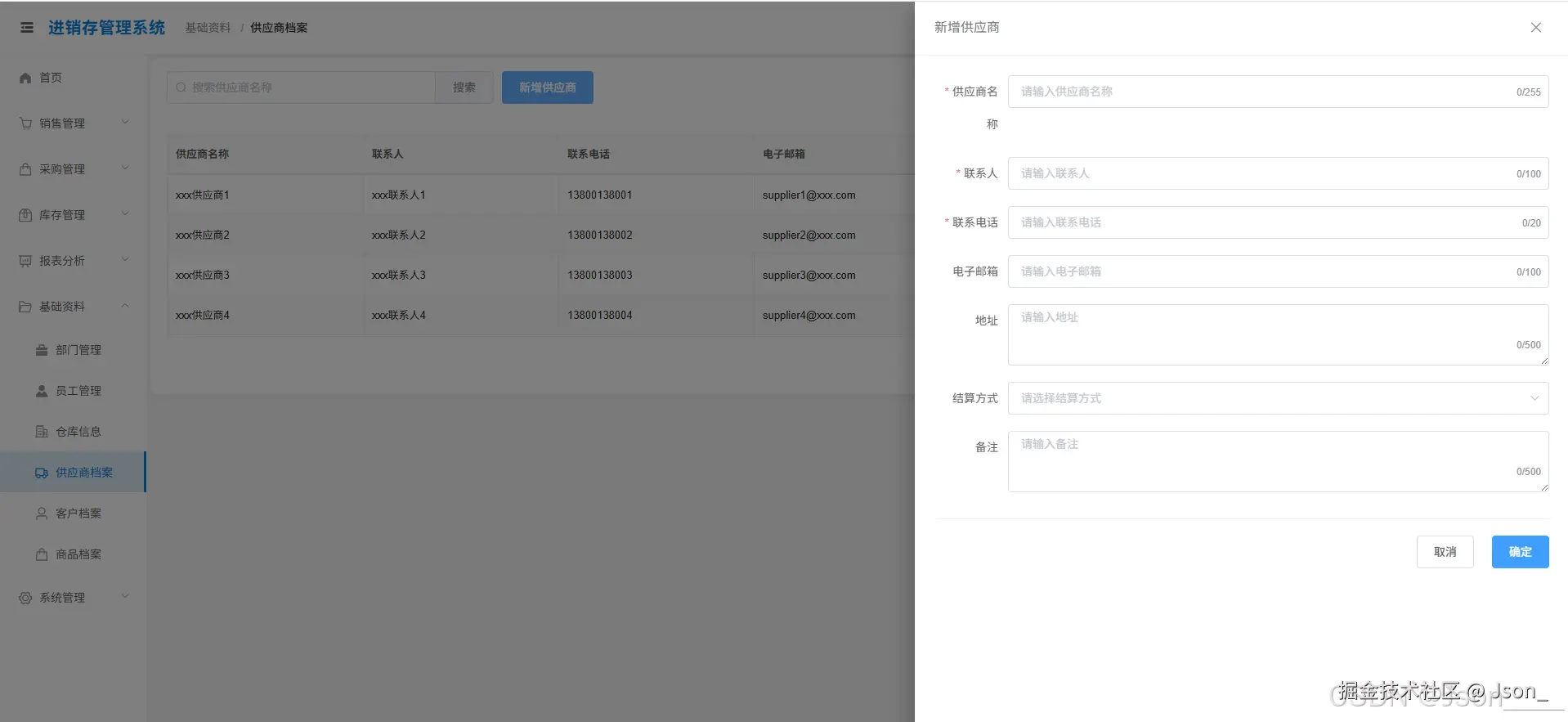Click the truck icon for 供应商档案
Viewport: 1568px width, 722px height.
click(x=42, y=473)
